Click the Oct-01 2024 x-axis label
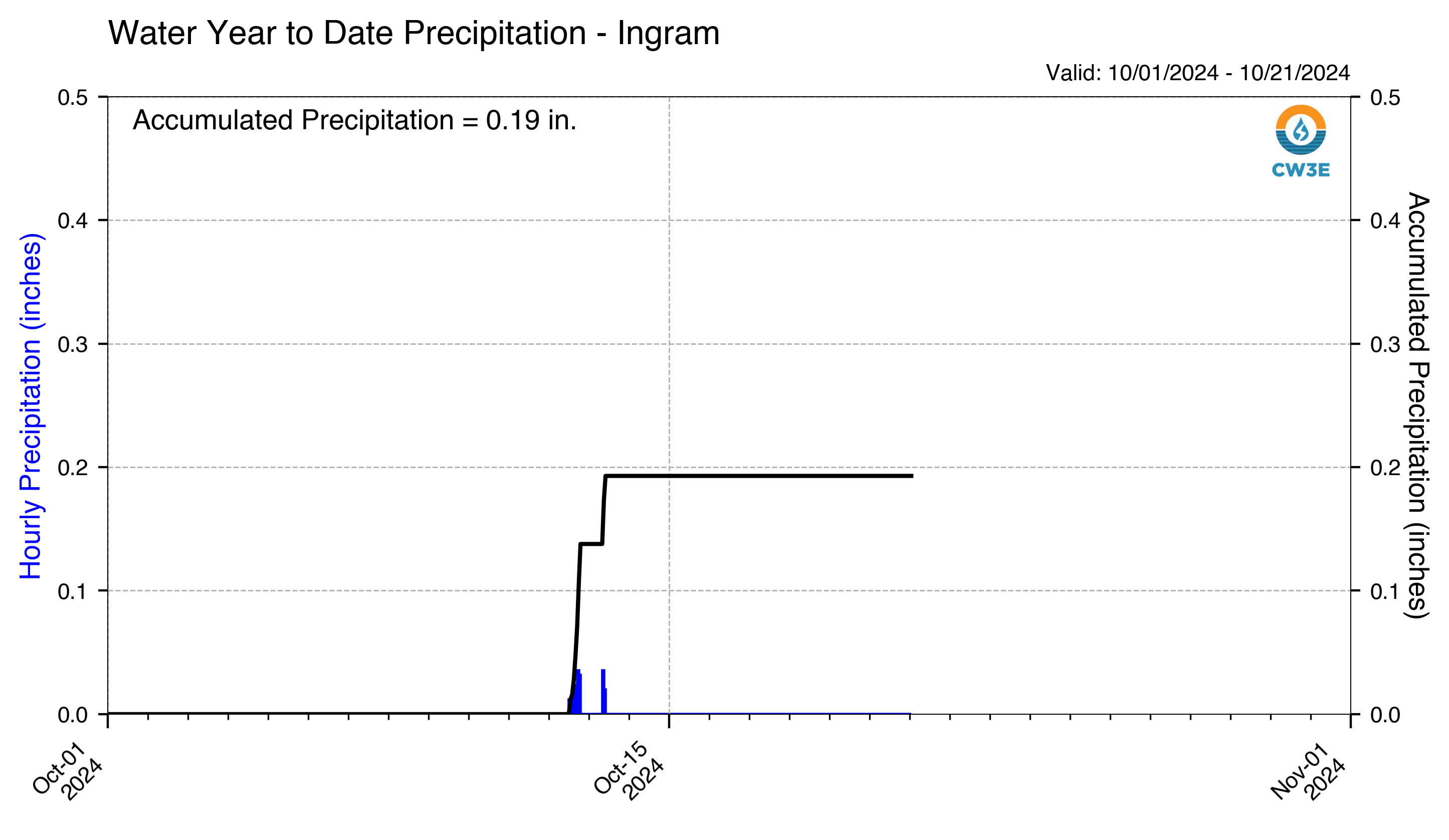Screen dimensions: 1449x840 [x=67, y=772]
